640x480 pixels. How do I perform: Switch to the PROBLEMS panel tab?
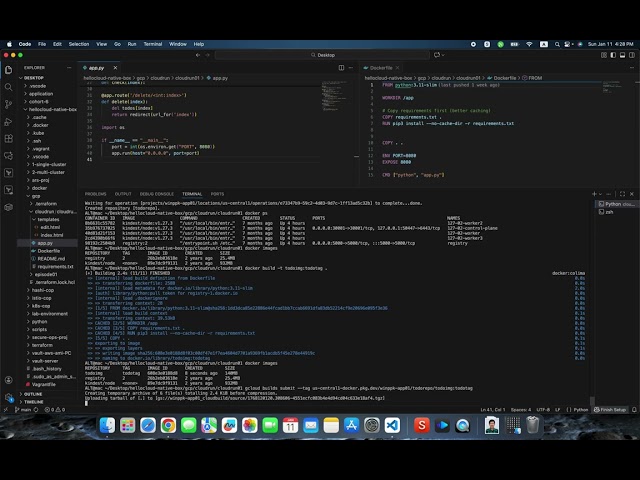coord(96,194)
